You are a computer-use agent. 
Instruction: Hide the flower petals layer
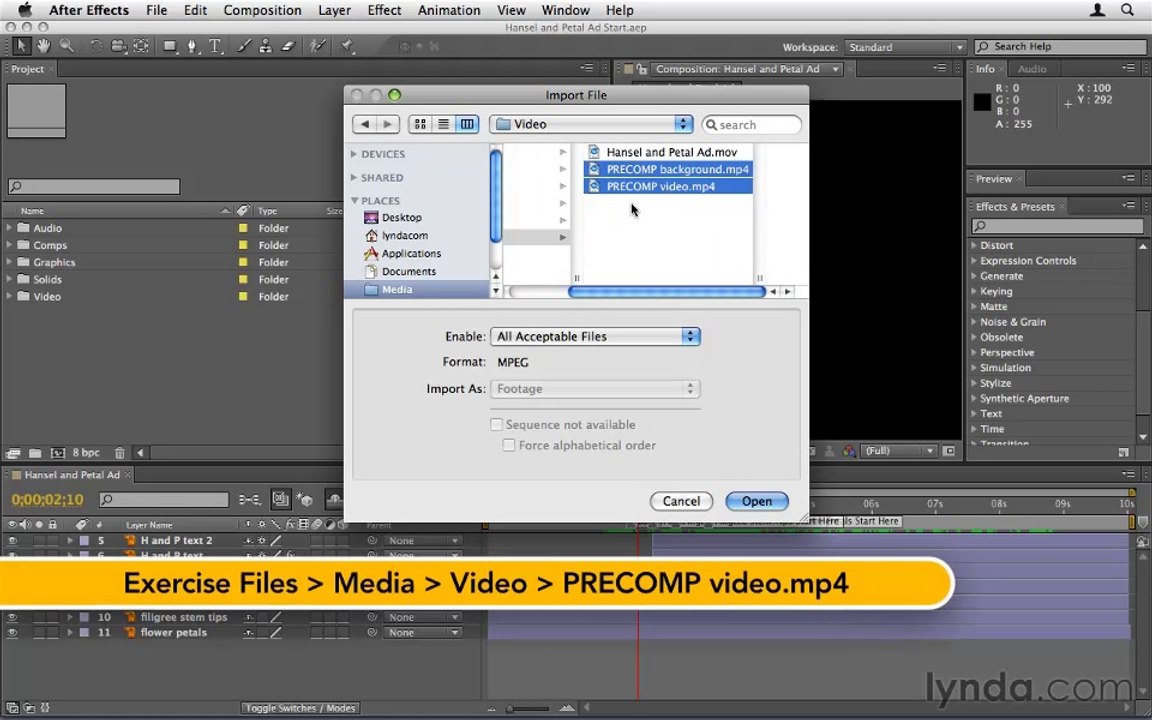pyautogui.click(x=12, y=633)
